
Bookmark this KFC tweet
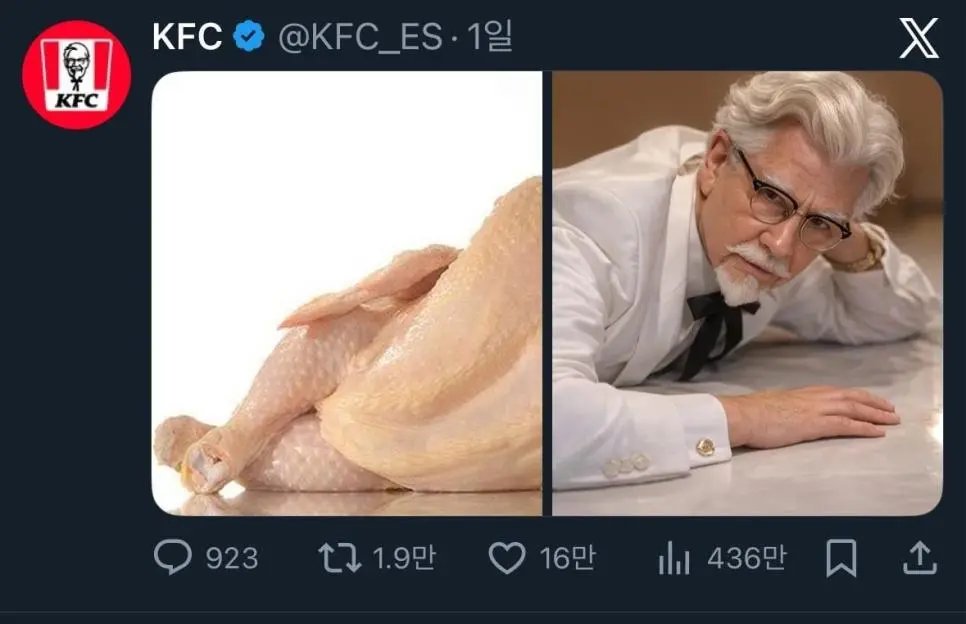pyautogui.click(x=841, y=558)
